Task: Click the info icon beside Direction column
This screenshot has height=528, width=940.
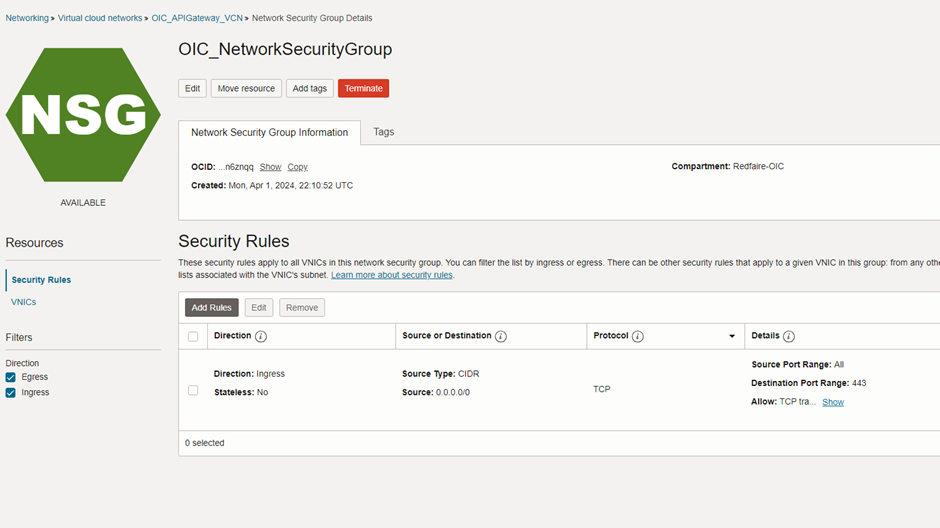Action: coord(261,337)
